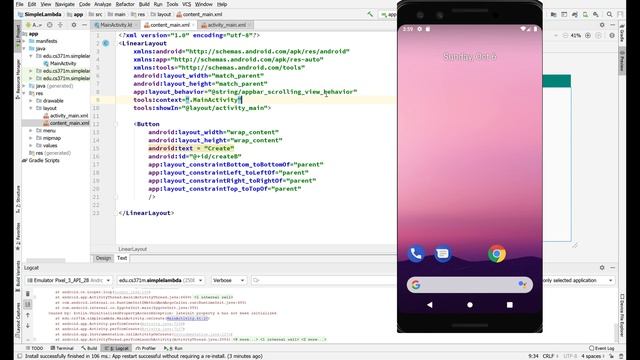This screenshot has width=640, height=360.
Task: Open the Refactor menu
Action: [x=125, y=4]
